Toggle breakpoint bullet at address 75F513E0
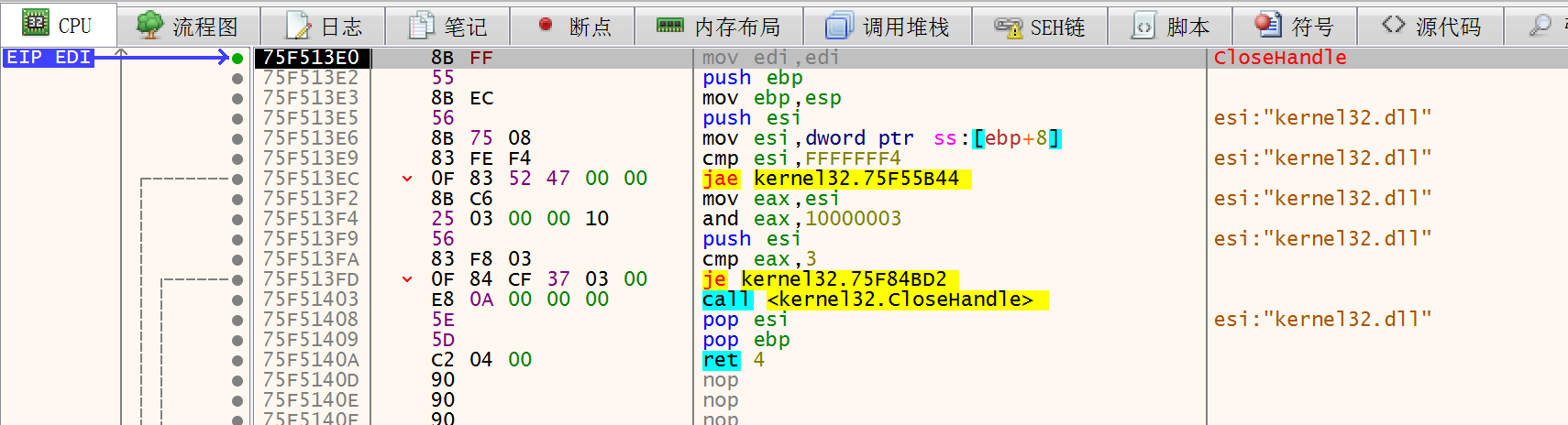The image size is (1568, 425). 237,59
